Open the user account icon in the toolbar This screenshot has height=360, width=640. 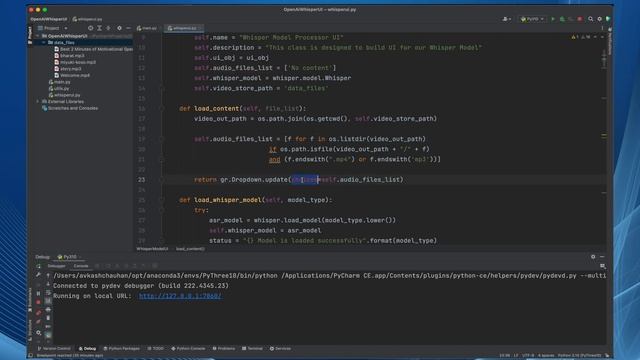click(506, 19)
